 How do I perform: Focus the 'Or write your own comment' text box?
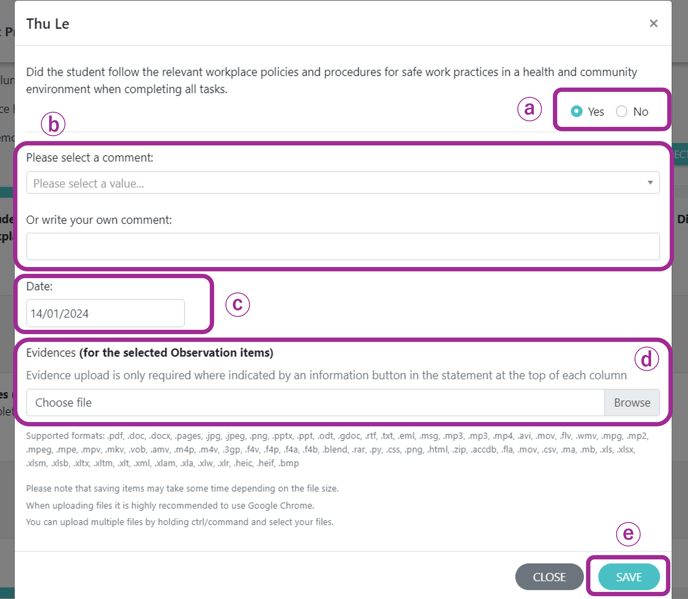coord(343,246)
